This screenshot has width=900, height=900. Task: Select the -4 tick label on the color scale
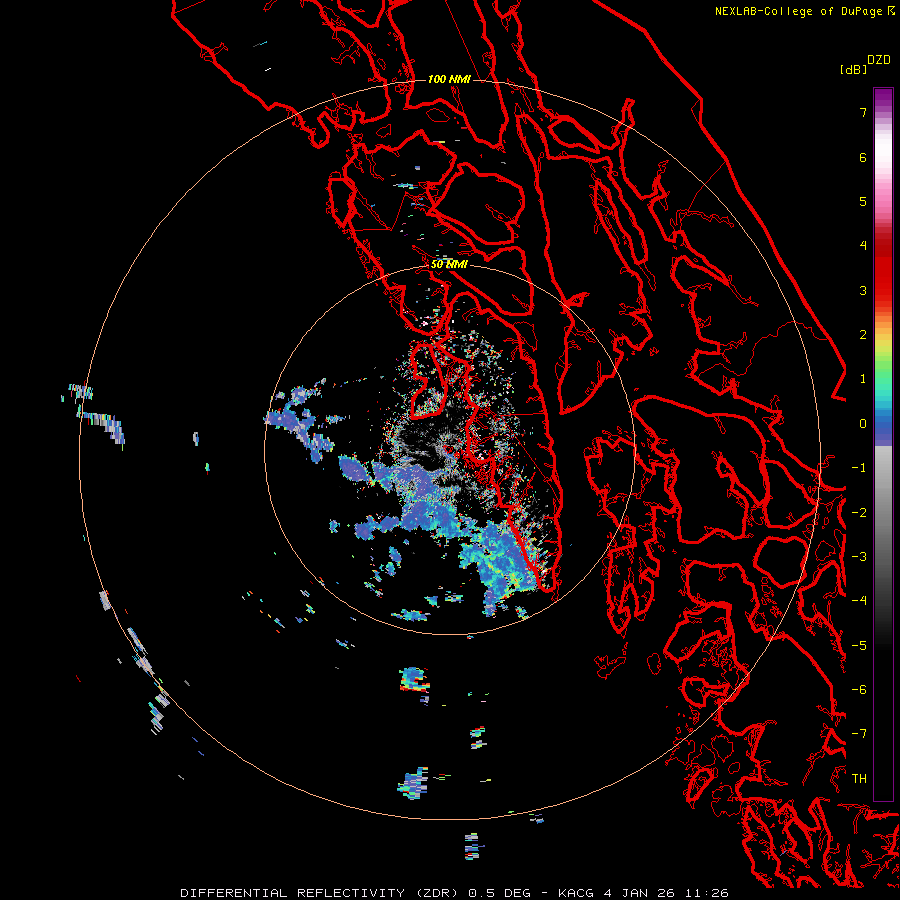pyautogui.click(x=859, y=601)
